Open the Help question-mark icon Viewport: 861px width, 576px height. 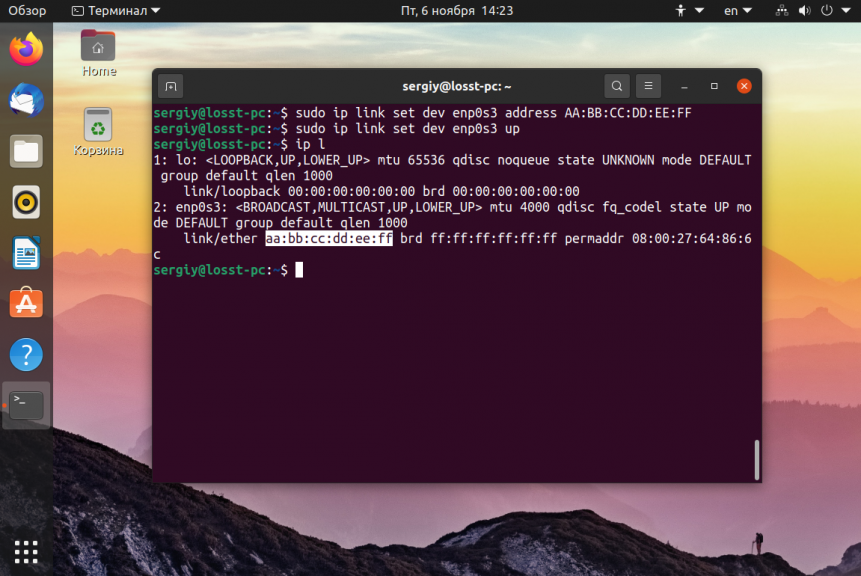(26, 354)
